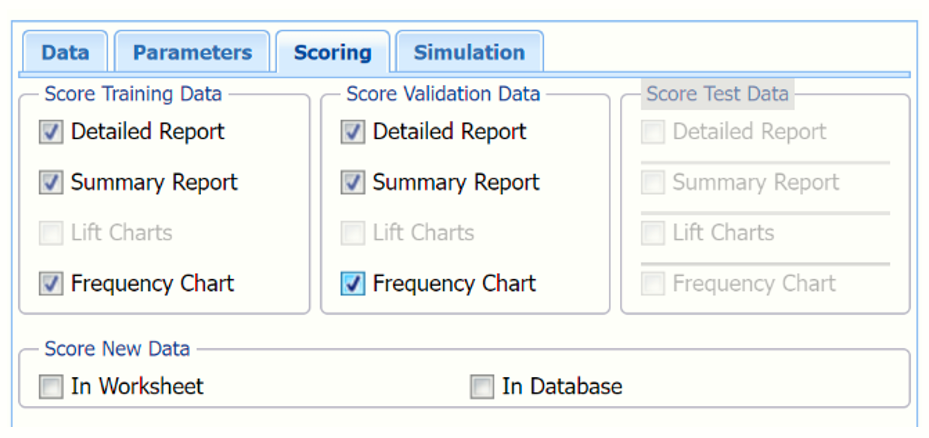
Task: Toggle Summary Report under Score Training Data
Action: (51, 183)
